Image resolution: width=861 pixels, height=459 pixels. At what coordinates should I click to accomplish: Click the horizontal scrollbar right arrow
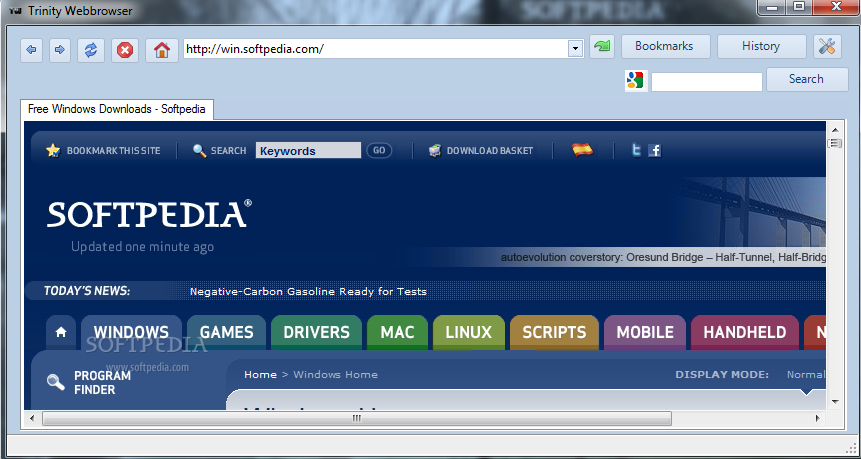pyautogui.click(x=818, y=418)
